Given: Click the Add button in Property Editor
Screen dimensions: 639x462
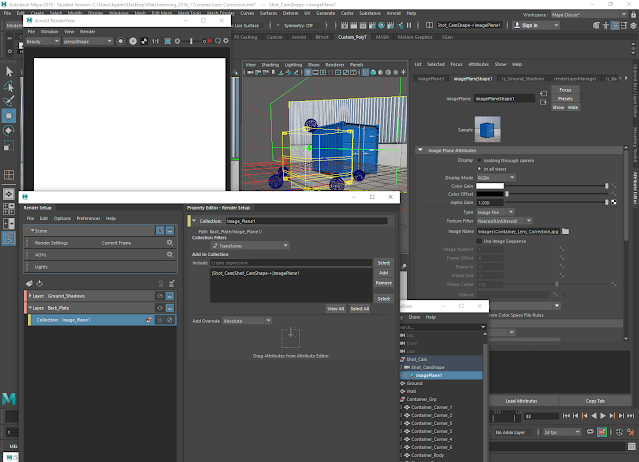Looking at the screenshot, I should click(x=383, y=273).
